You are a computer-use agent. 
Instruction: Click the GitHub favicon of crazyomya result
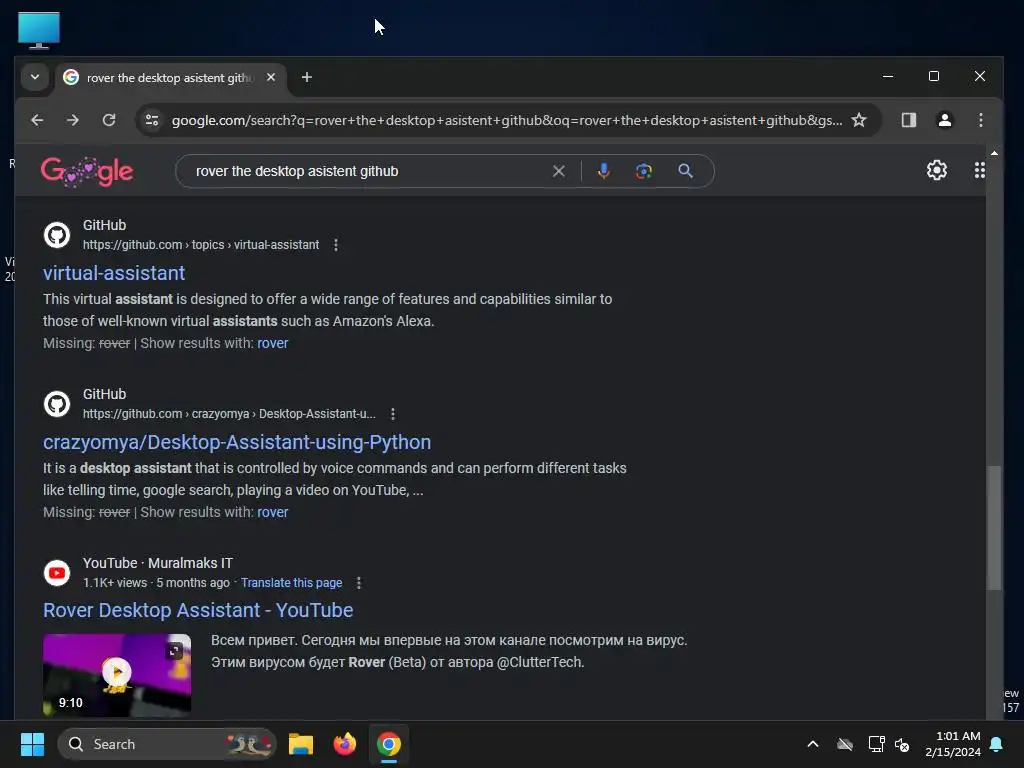57,404
